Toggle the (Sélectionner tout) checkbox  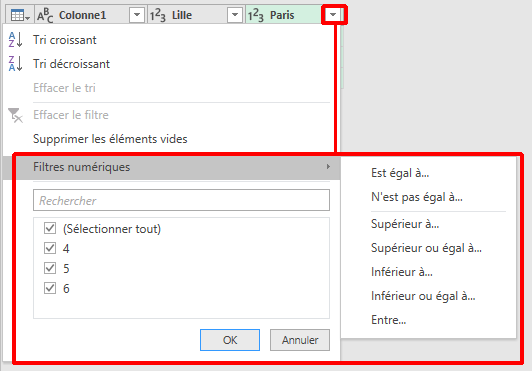tap(50, 228)
